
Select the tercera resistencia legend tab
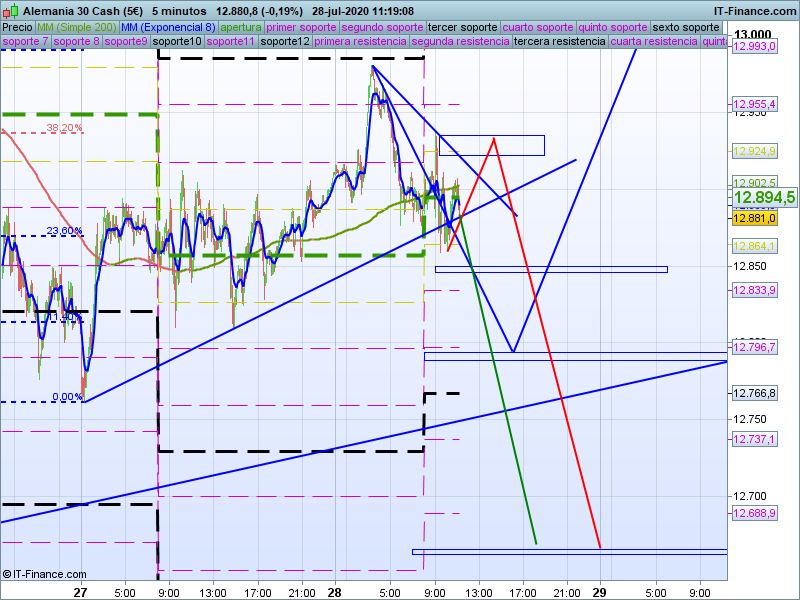(559, 42)
